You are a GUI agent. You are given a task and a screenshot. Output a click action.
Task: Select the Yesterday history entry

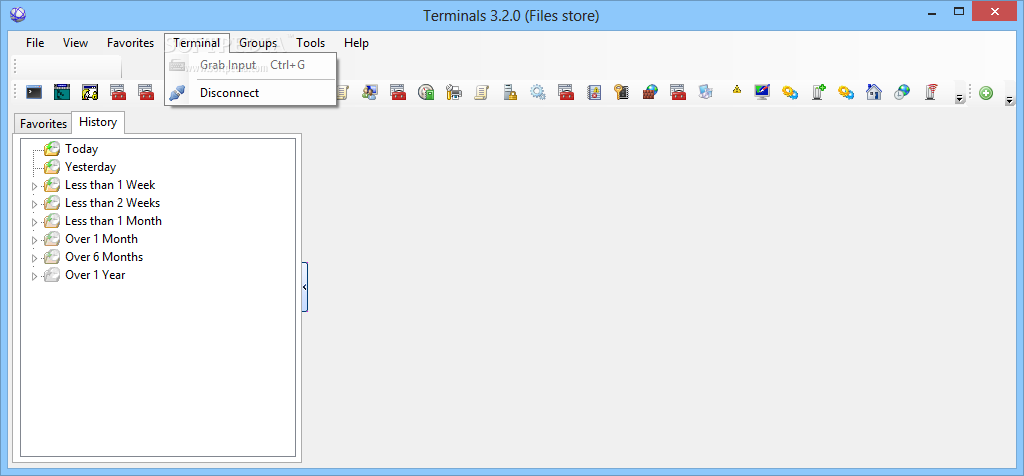coord(91,167)
